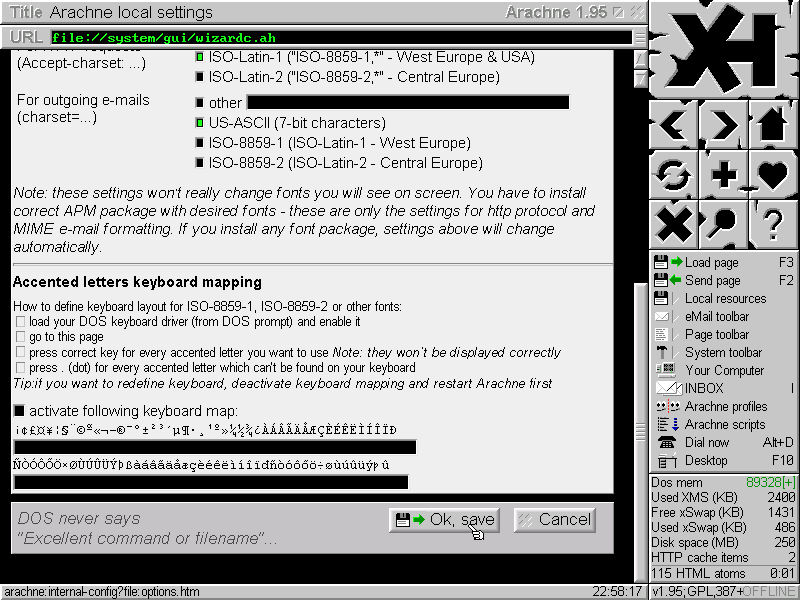
Task: Click the '115 HTML atoms' status text
Action: click(x=698, y=573)
